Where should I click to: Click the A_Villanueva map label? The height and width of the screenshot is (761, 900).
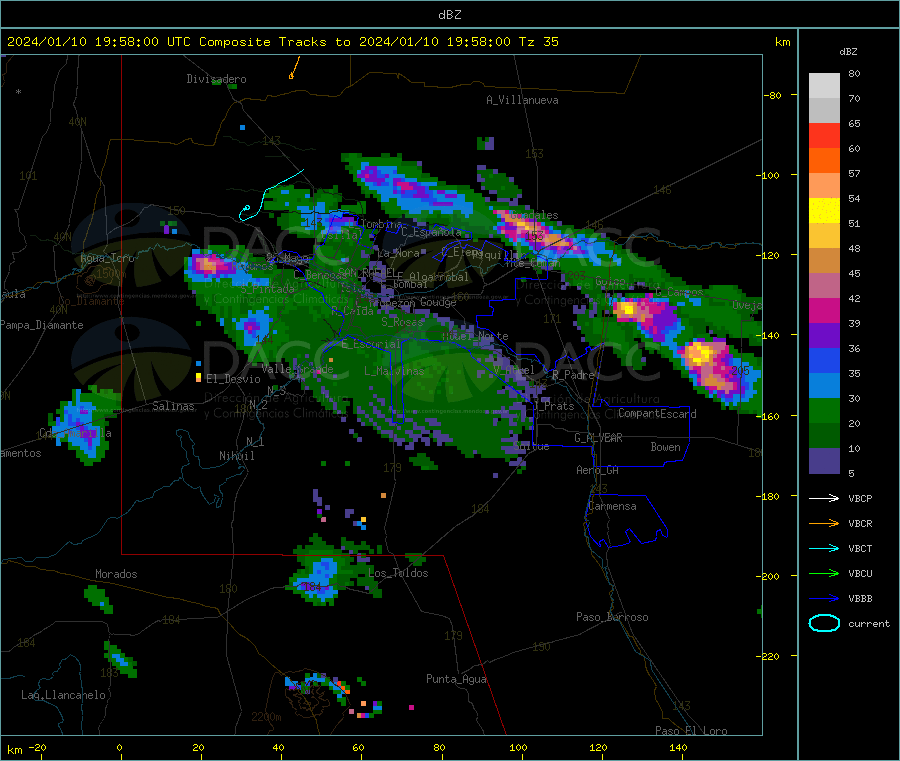522,100
